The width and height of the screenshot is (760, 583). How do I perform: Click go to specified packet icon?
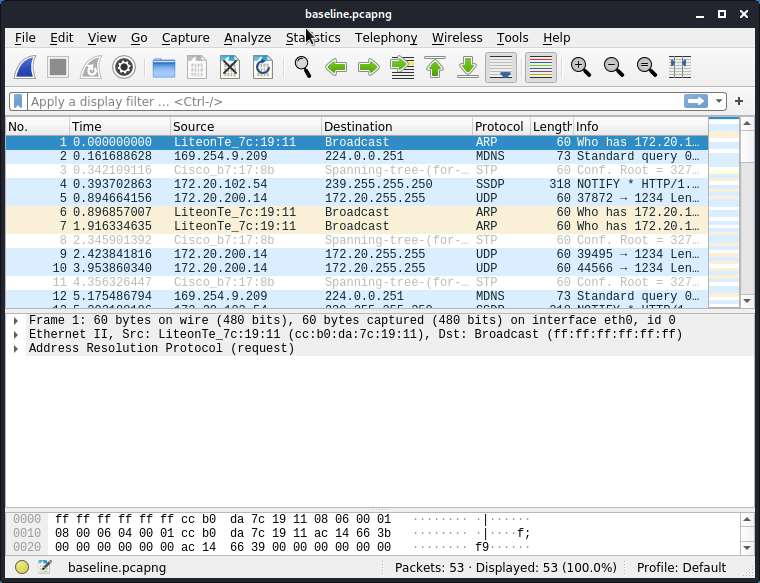click(402, 67)
